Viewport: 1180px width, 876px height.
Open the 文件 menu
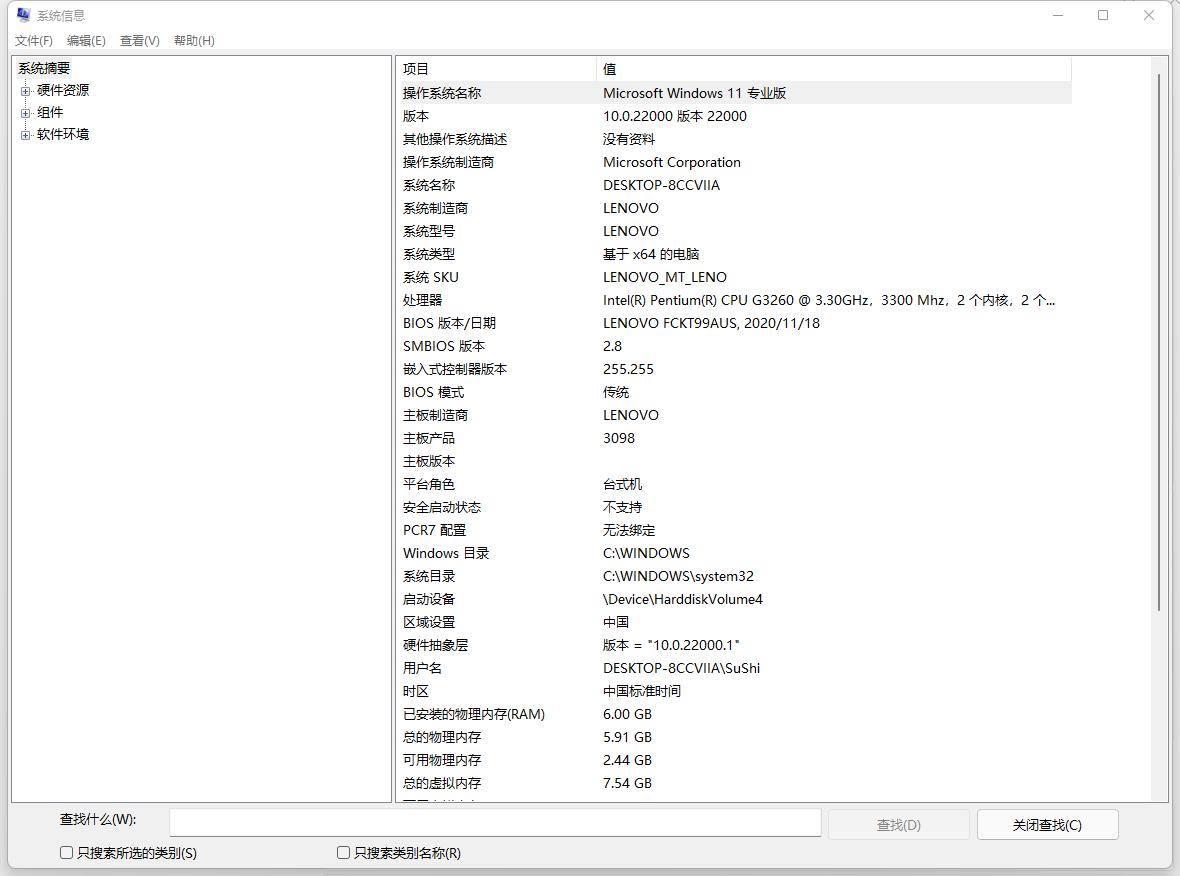[x=33, y=41]
